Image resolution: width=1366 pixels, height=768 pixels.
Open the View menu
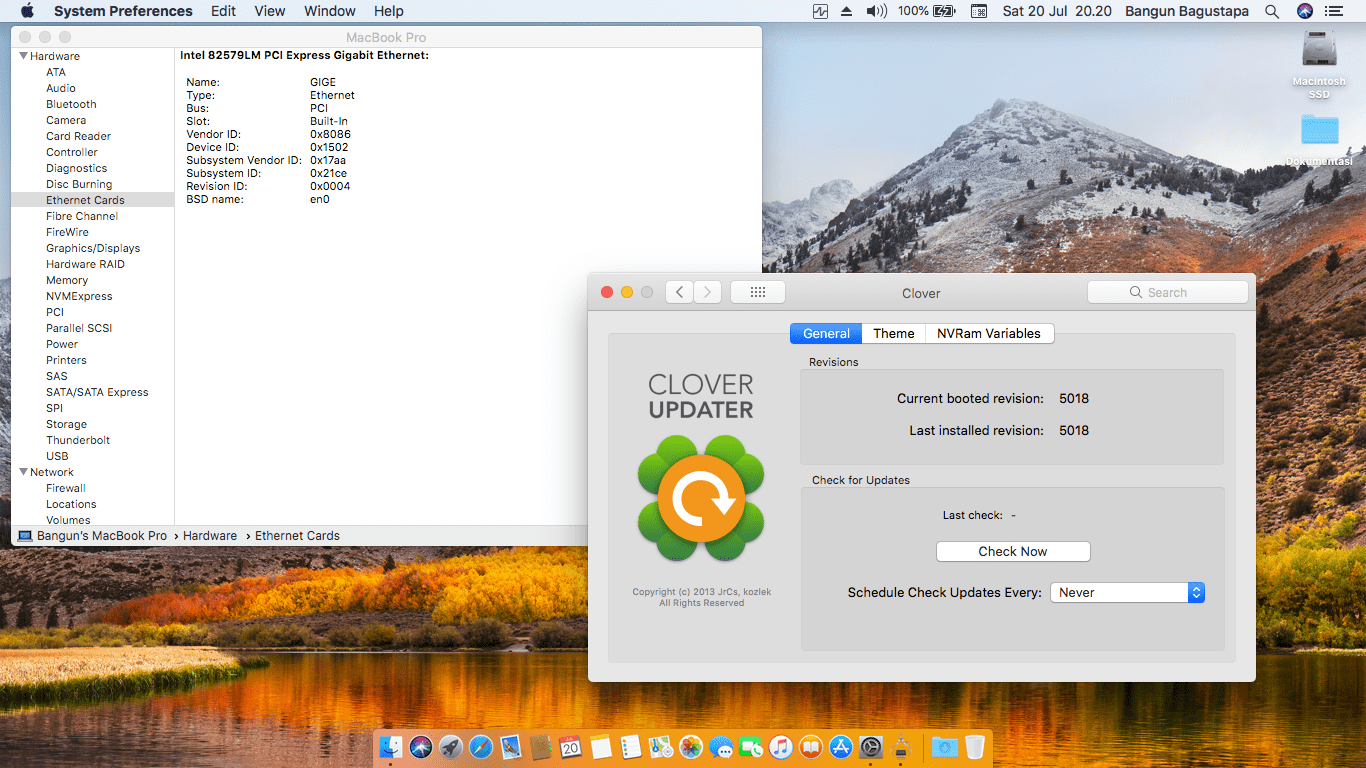tap(270, 11)
